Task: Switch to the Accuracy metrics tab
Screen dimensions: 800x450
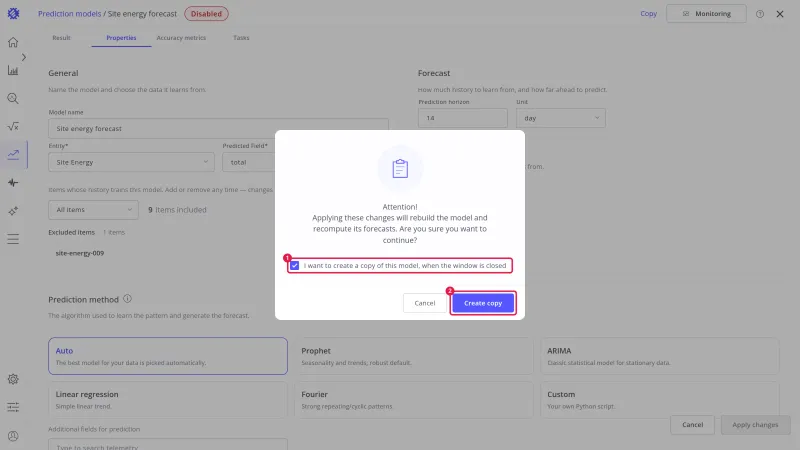Action: pos(181,38)
